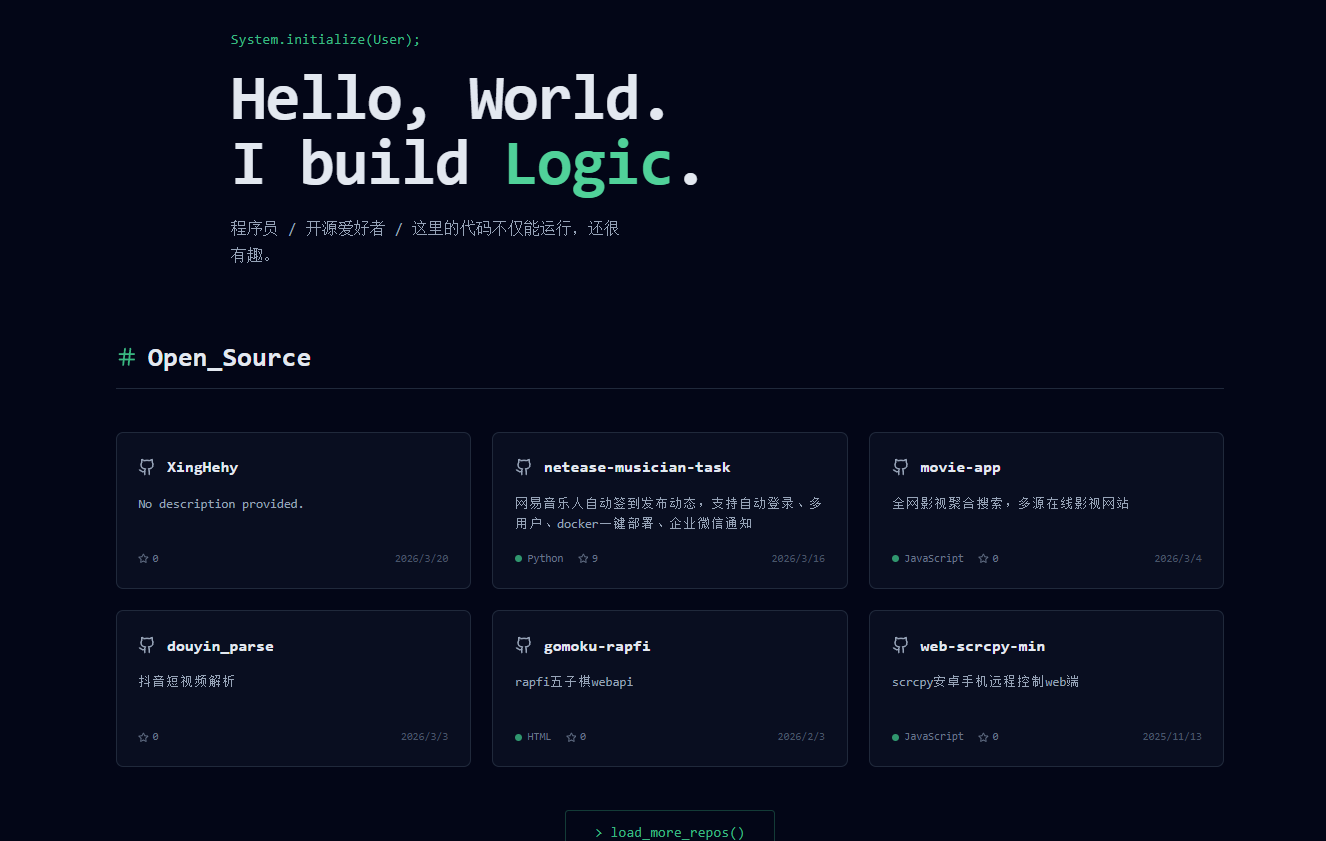Click the star icon on XingHehy card

point(143,559)
